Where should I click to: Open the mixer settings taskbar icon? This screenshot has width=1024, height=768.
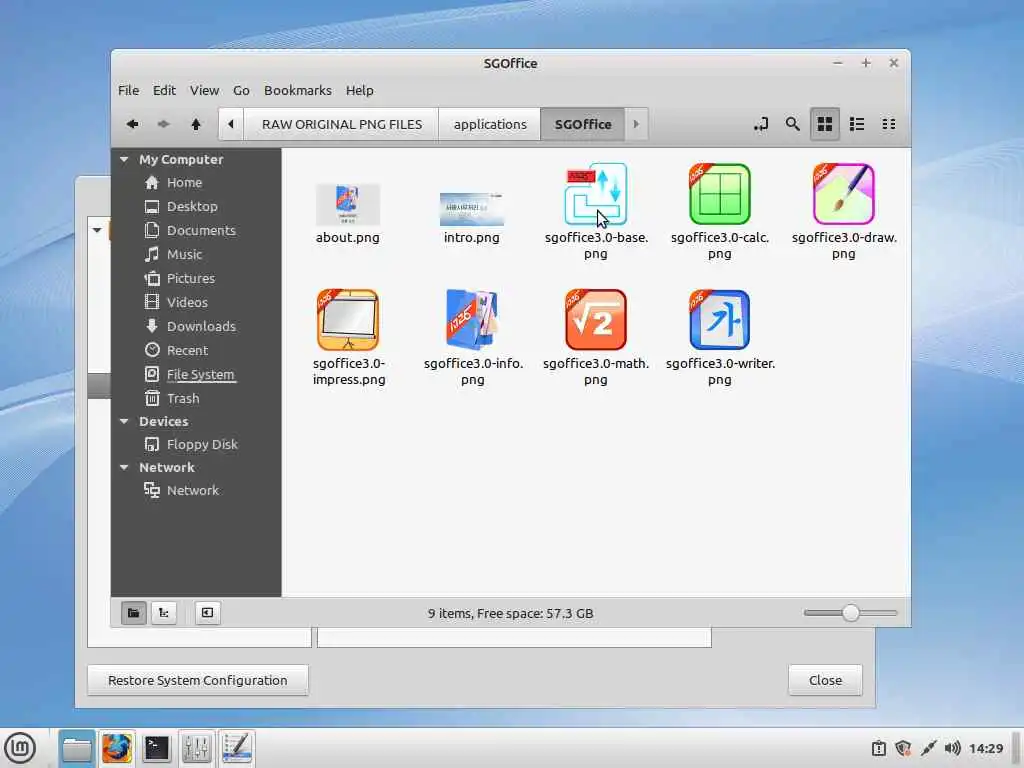197,748
